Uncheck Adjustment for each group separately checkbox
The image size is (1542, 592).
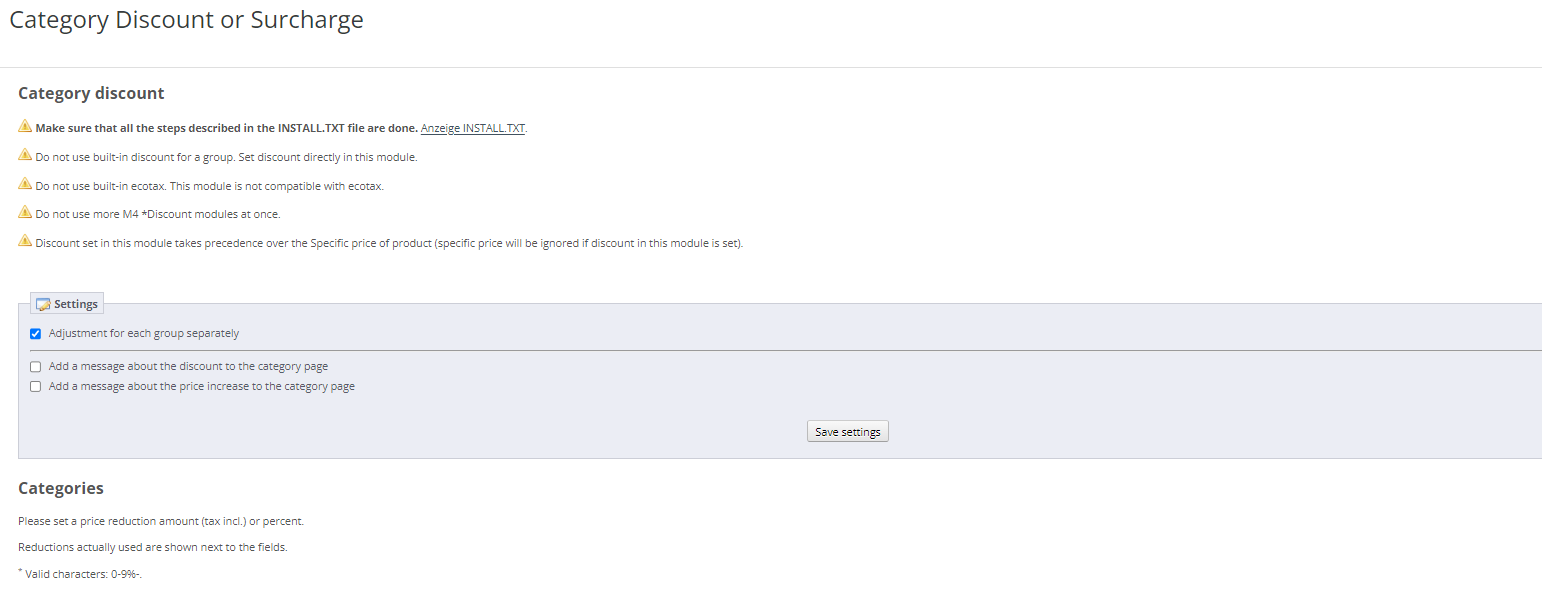point(36,334)
